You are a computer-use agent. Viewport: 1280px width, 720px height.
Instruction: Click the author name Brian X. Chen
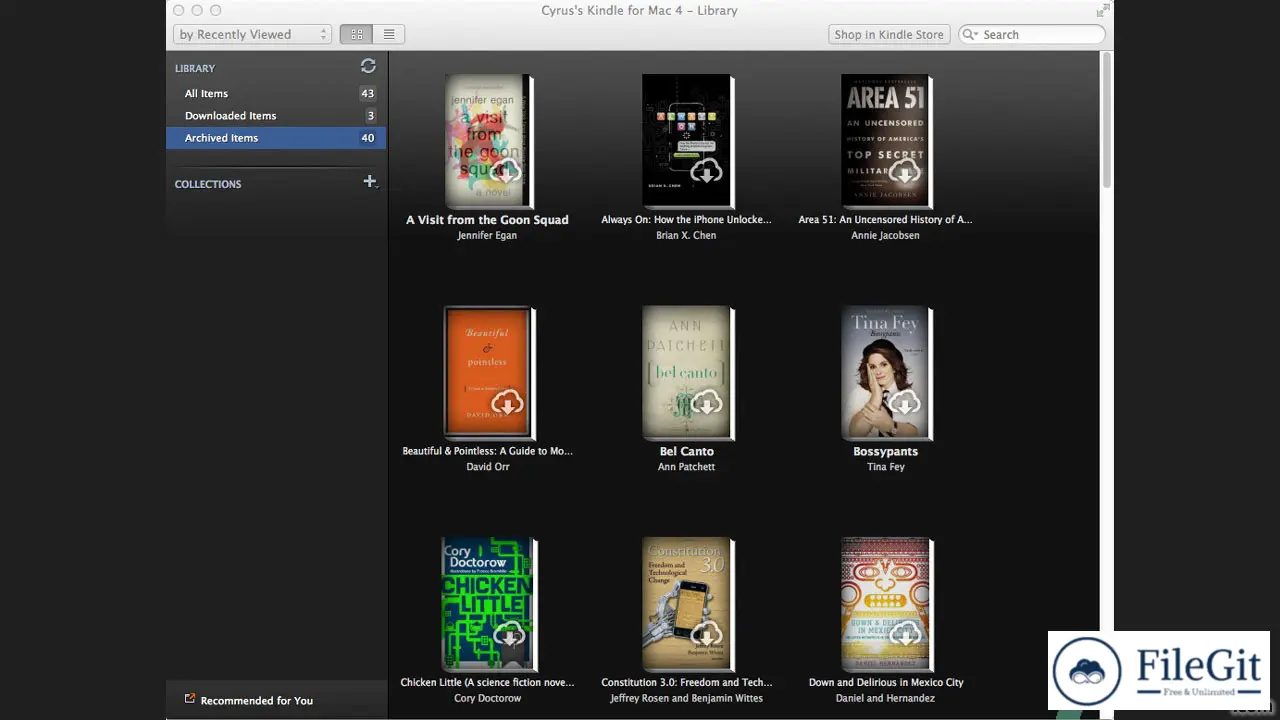(686, 236)
